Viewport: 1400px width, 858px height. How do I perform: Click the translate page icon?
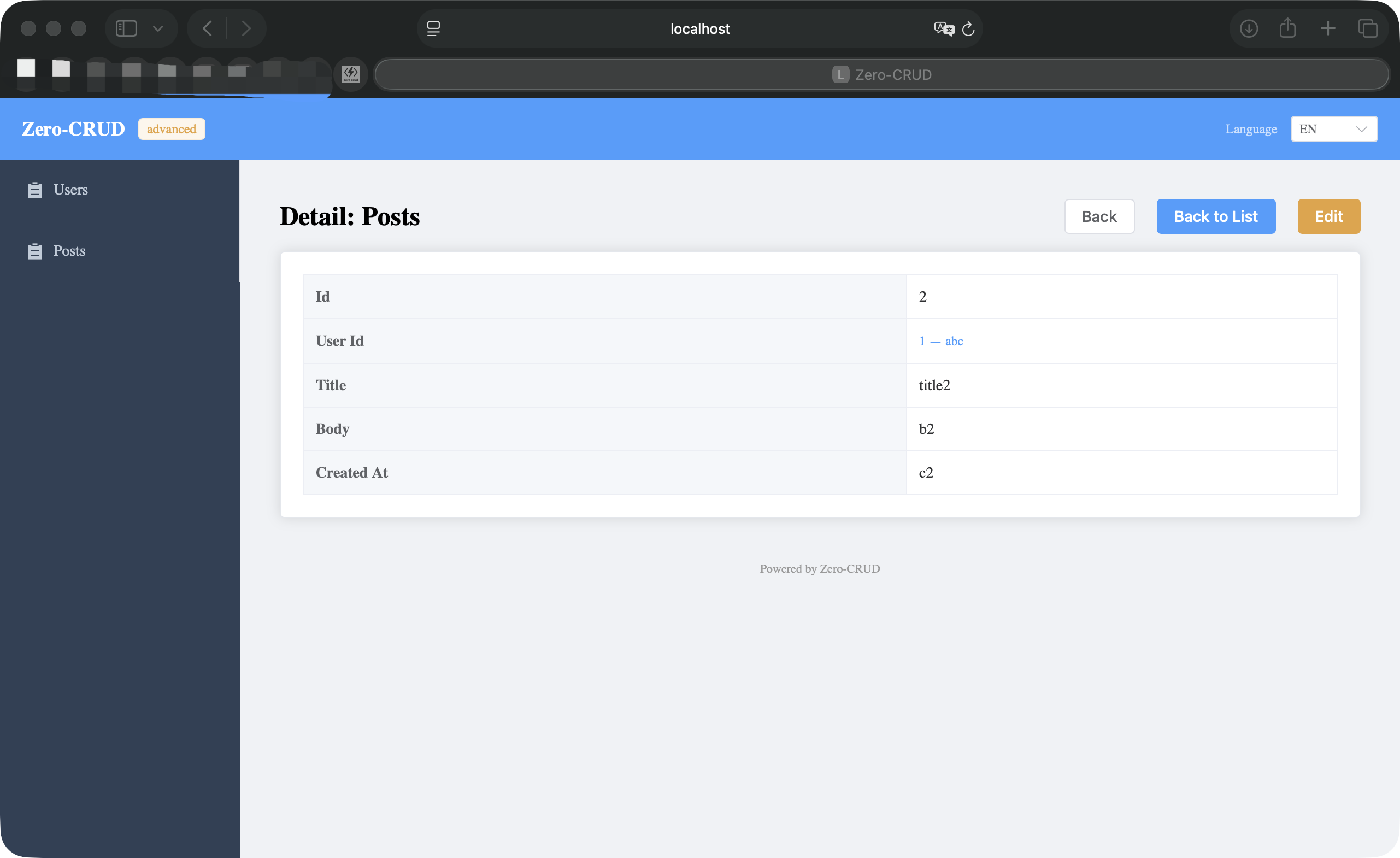pos(944,28)
